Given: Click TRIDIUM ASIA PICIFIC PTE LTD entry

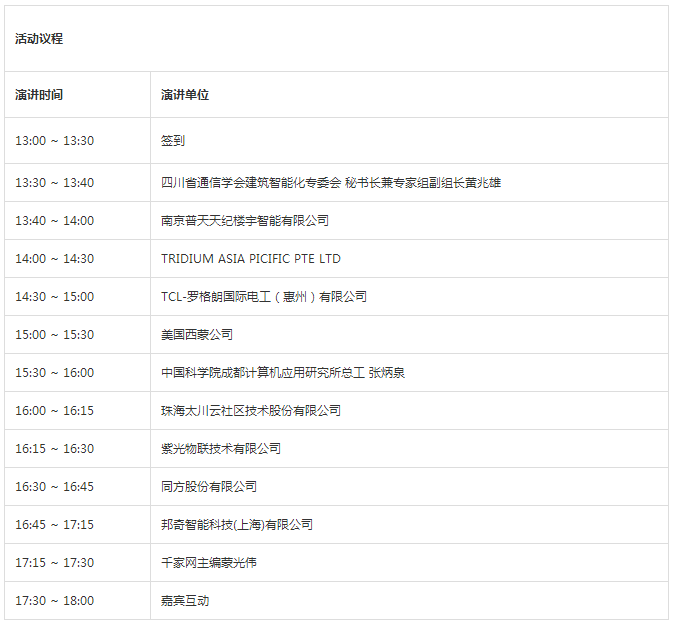Looking at the screenshot, I should (251, 259).
